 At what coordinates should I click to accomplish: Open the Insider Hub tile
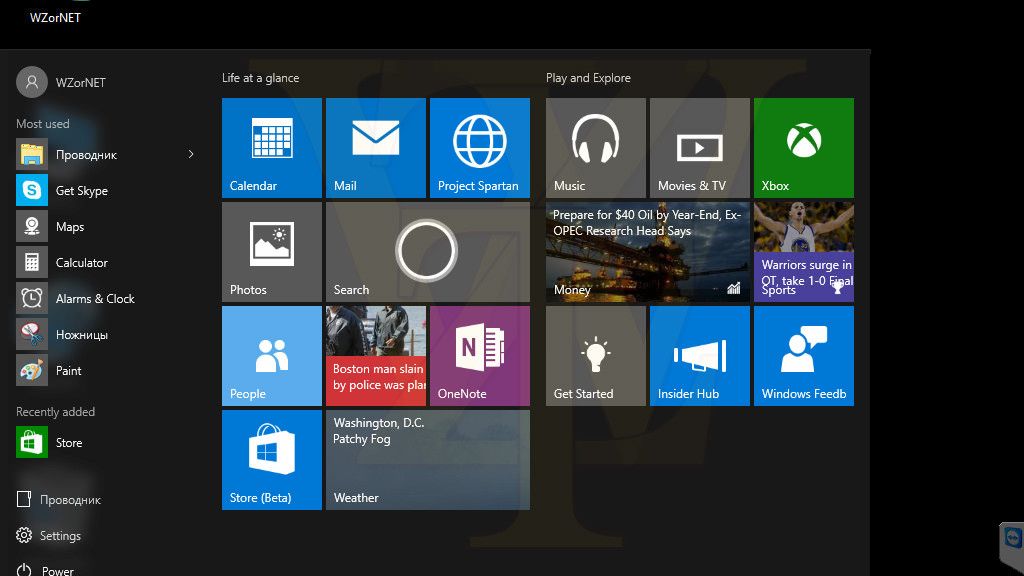pos(699,356)
